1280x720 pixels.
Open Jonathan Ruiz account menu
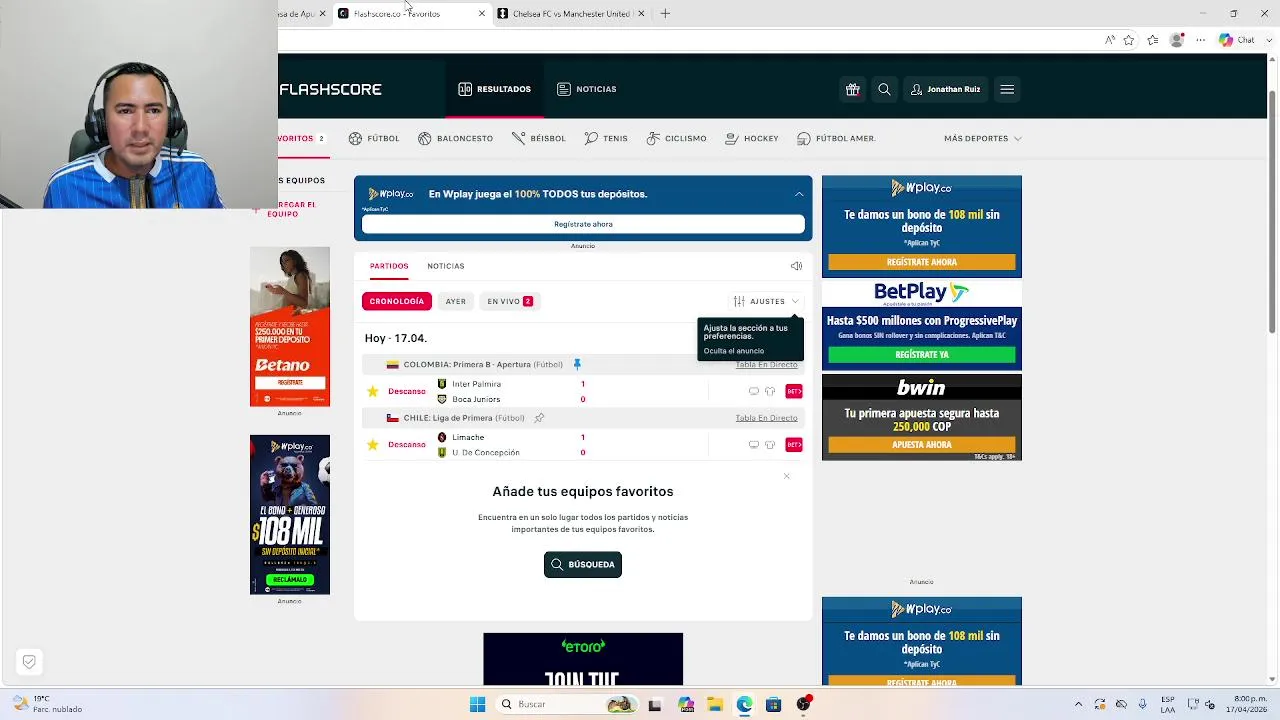coord(945,89)
